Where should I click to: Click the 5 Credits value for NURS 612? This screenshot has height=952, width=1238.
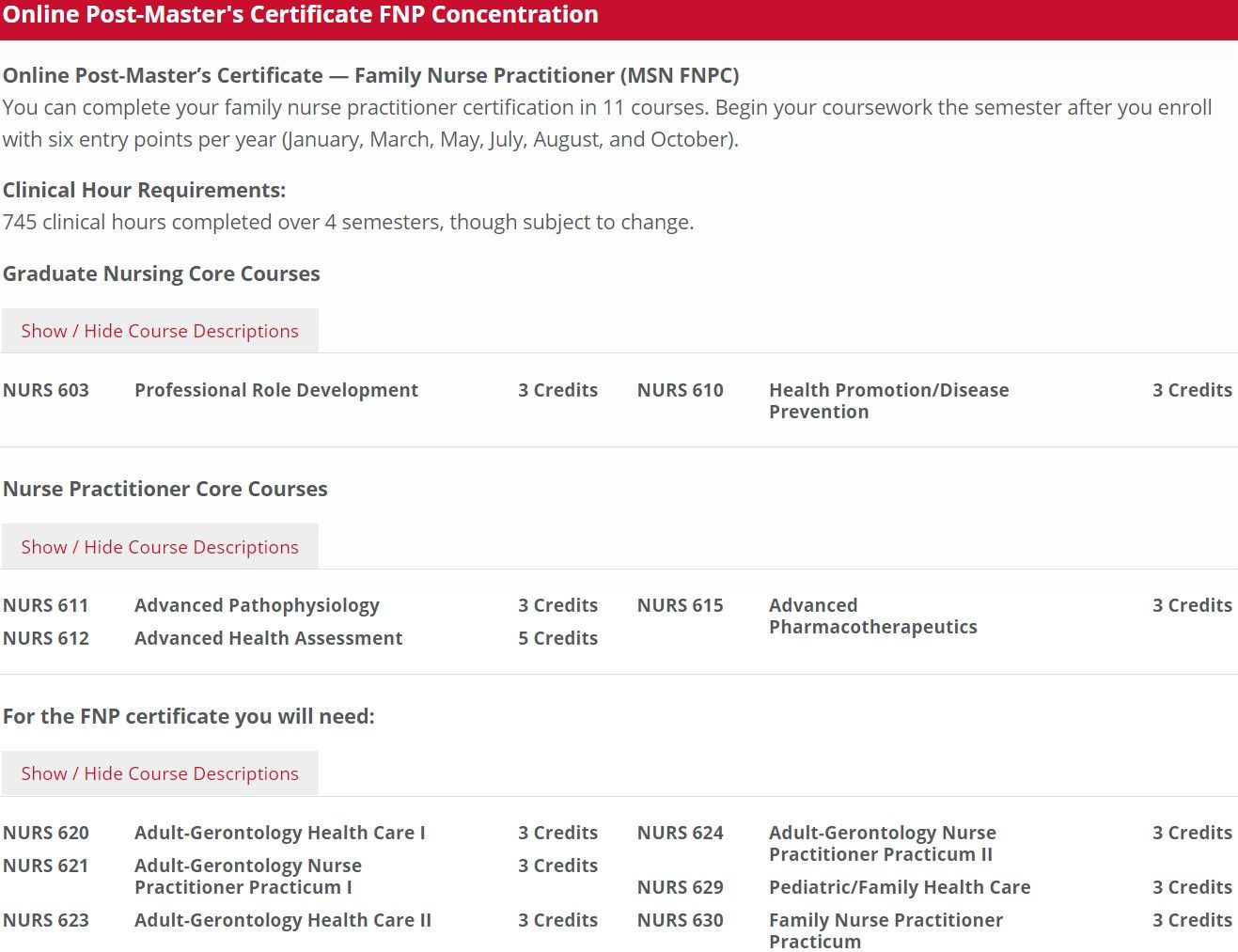558,638
